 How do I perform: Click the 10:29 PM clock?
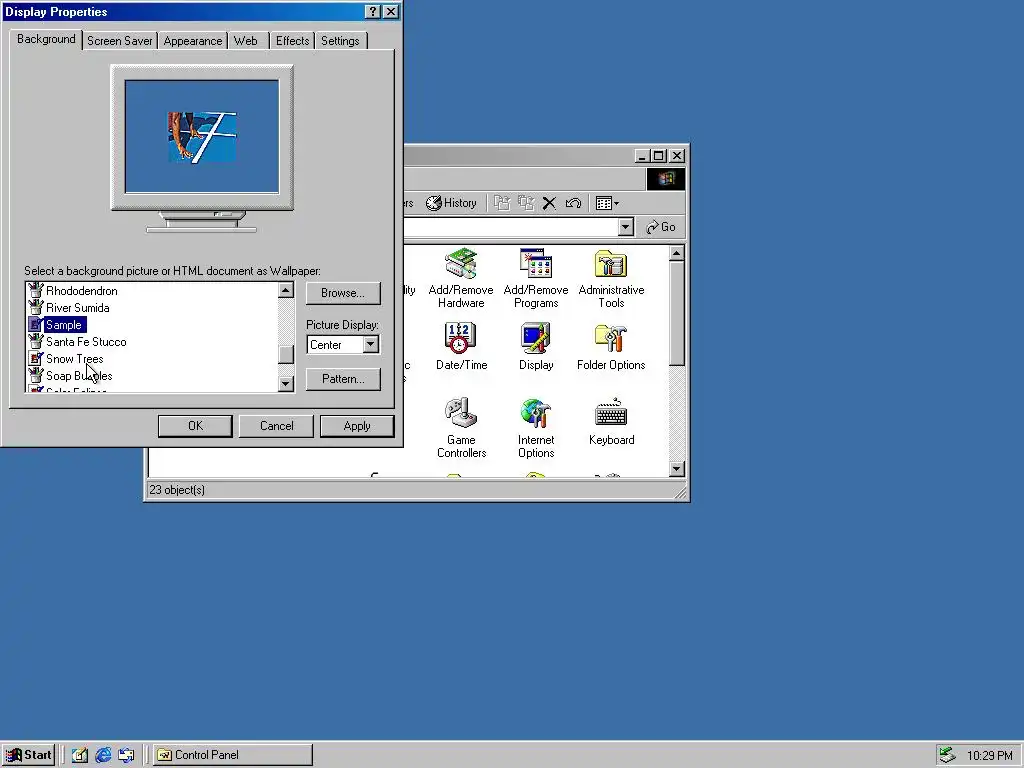click(989, 756)
